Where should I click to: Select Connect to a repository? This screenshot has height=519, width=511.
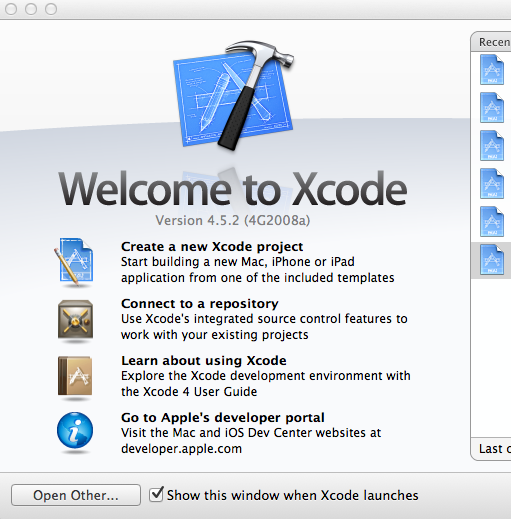click(x=200, y=304)
